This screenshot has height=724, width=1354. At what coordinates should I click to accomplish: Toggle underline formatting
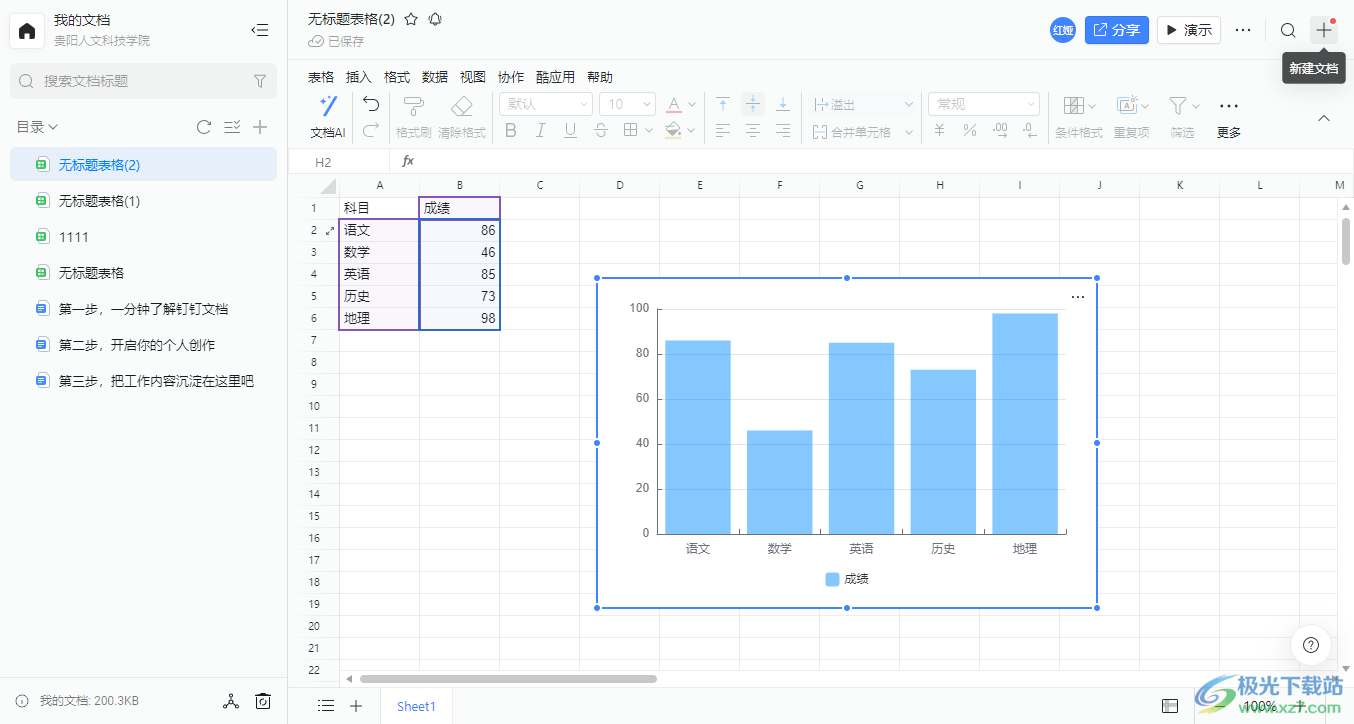(570, 130)
